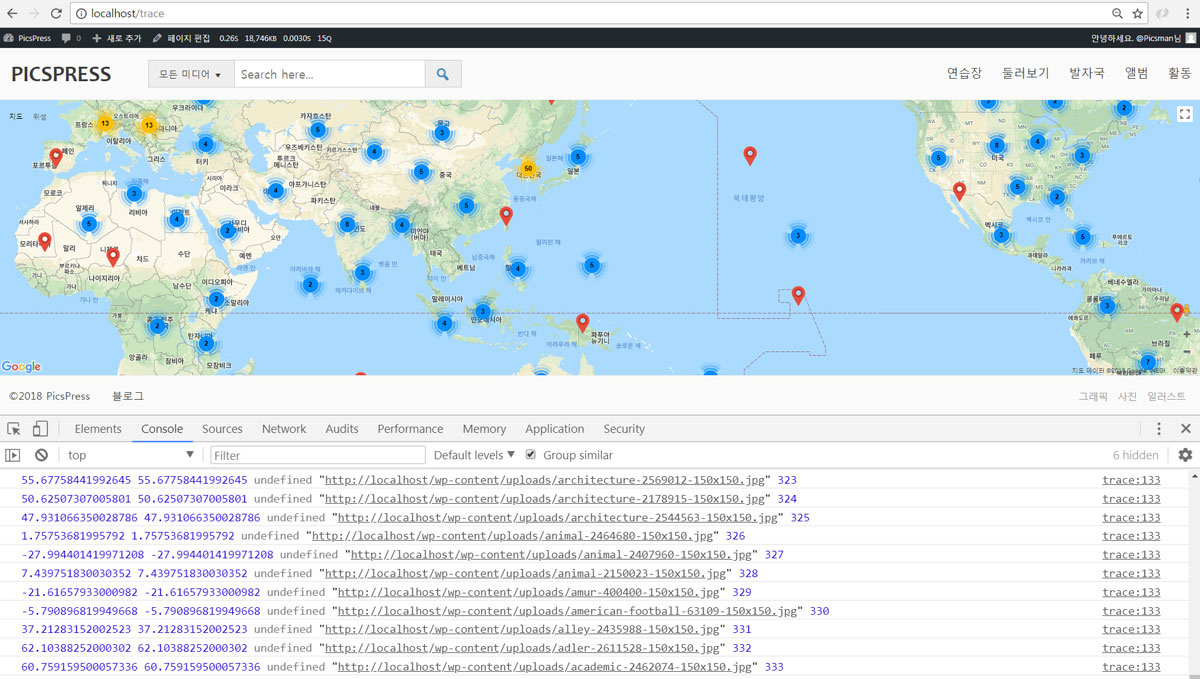Click the 사진 footer link

[1127, 397]
